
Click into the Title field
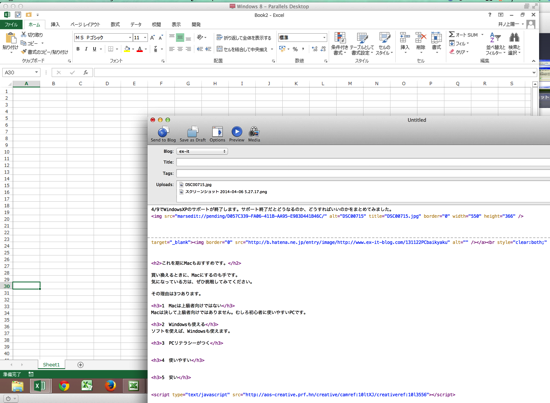[363, 162]
